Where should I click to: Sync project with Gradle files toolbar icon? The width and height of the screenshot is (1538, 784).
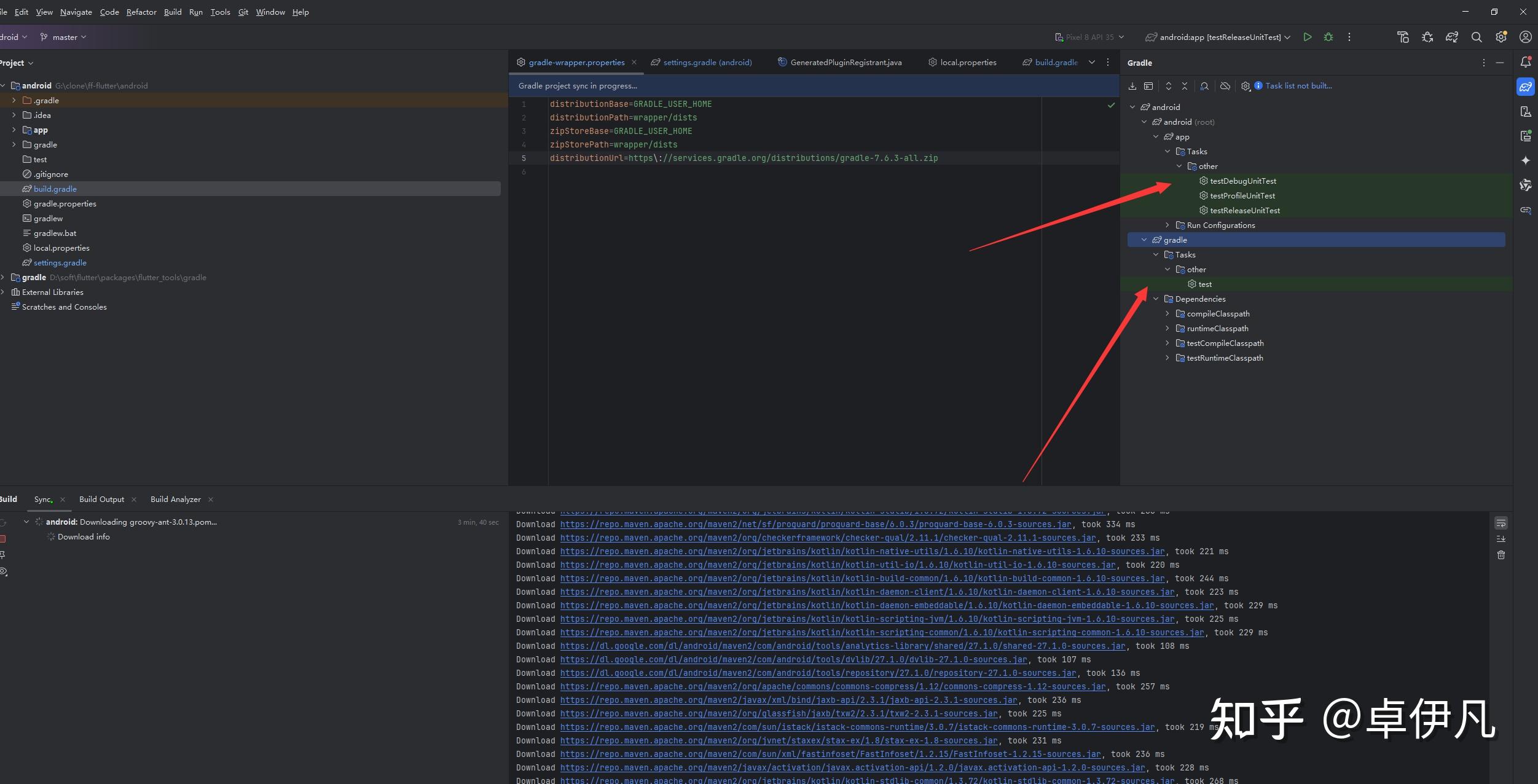click(1453, 37)
